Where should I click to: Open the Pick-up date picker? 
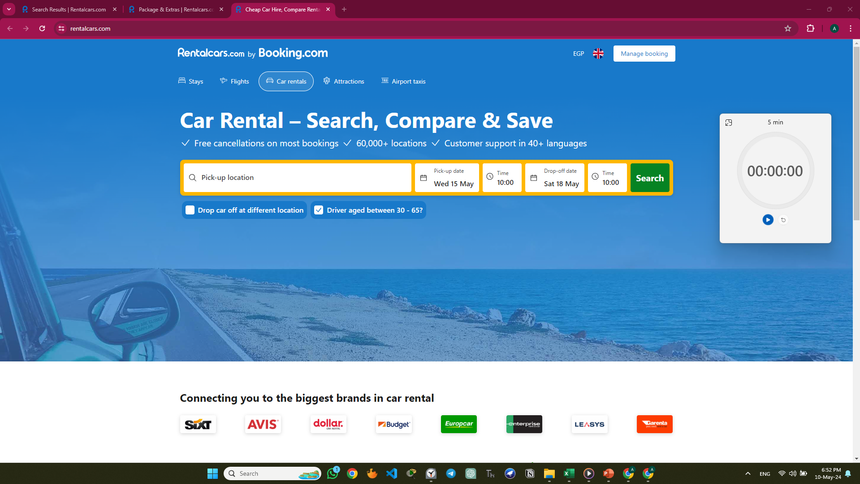pos(447,178)
